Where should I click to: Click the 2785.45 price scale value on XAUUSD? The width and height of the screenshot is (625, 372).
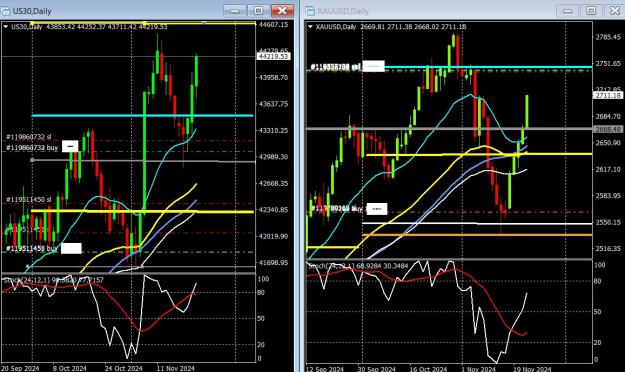click(x=608, y=37)
